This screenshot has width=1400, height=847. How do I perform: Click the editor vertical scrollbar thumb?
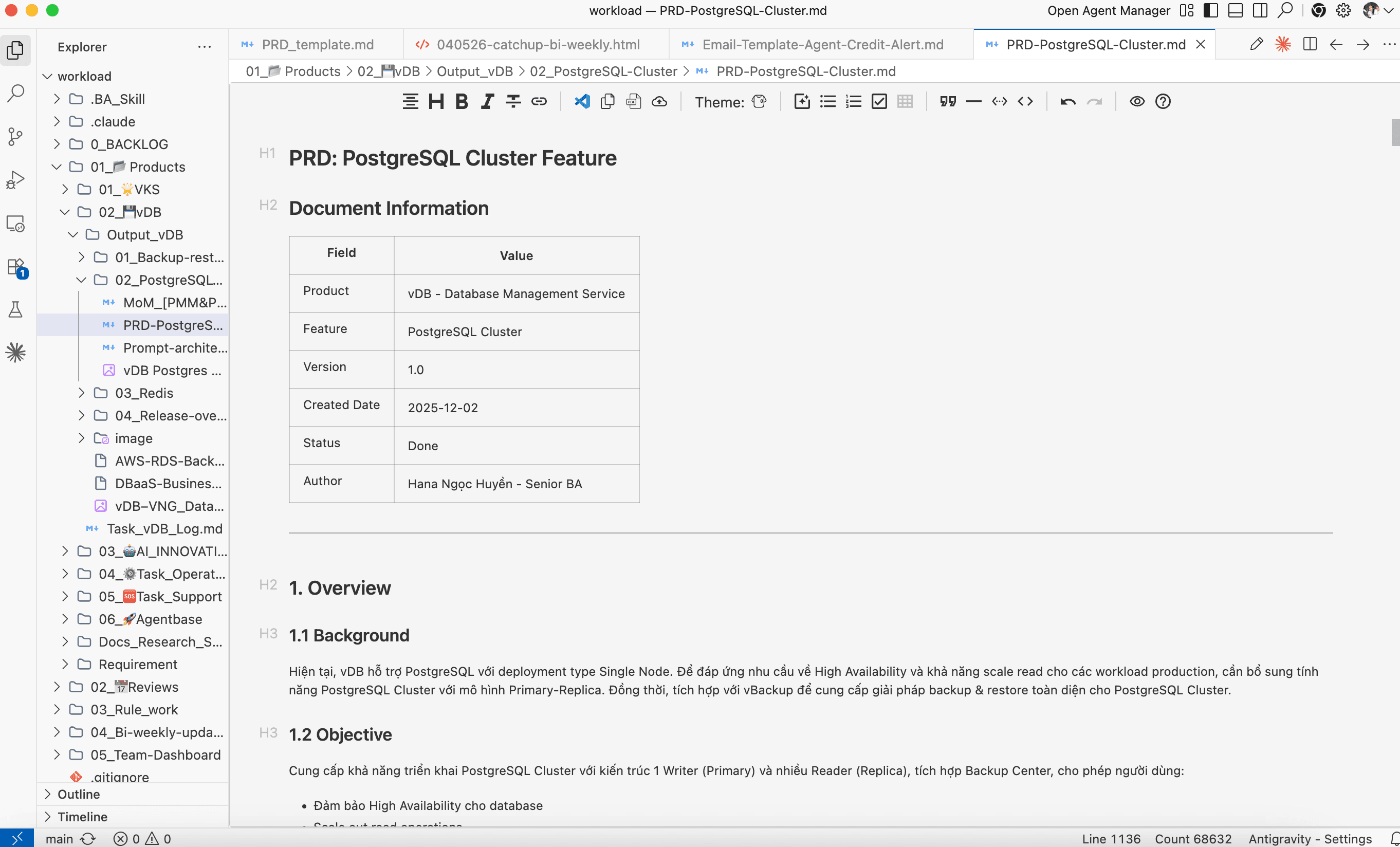[x=1395, y=133]
